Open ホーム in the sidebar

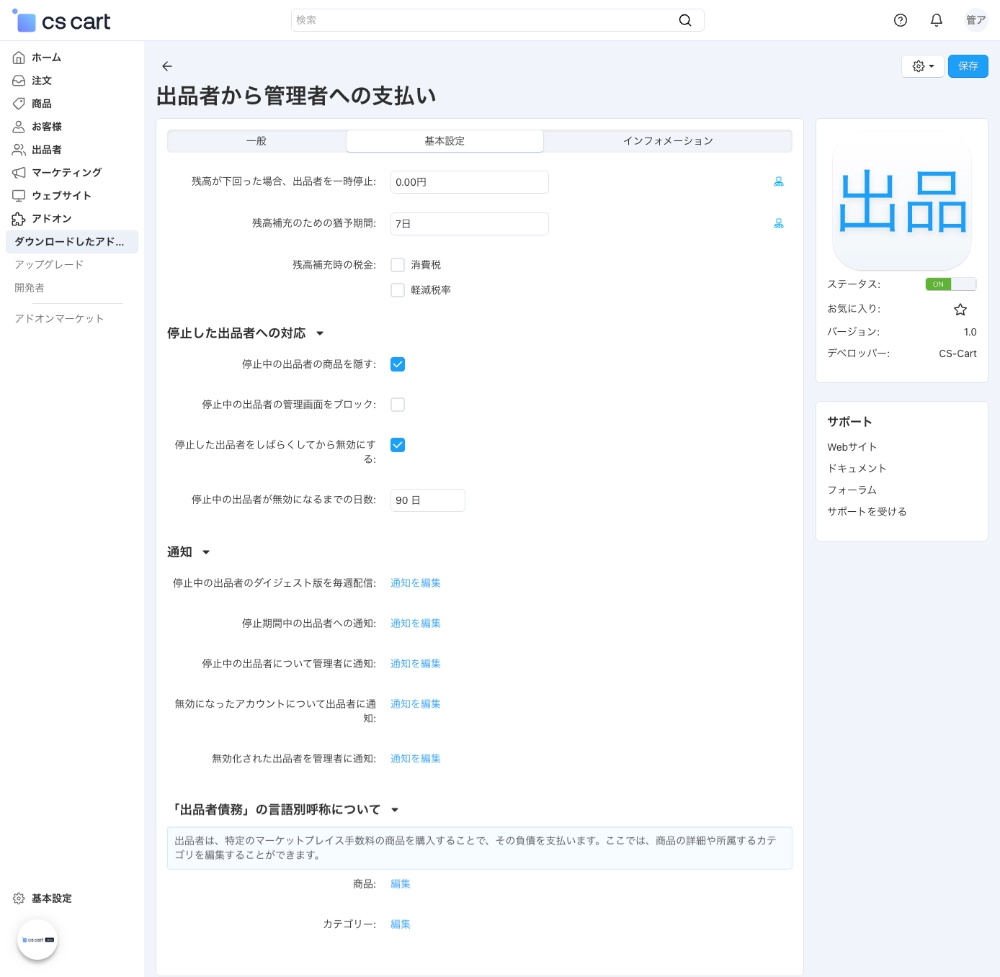click(46, 57)
